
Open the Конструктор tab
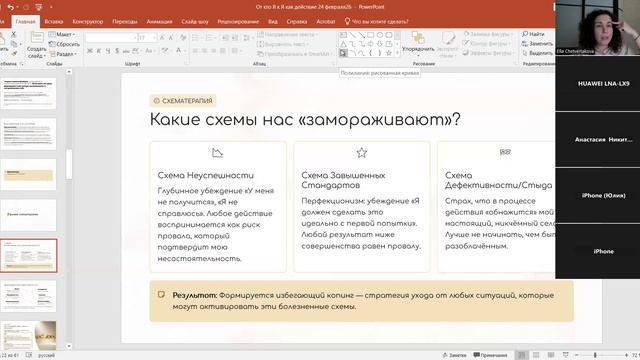[x=87, y=22]
